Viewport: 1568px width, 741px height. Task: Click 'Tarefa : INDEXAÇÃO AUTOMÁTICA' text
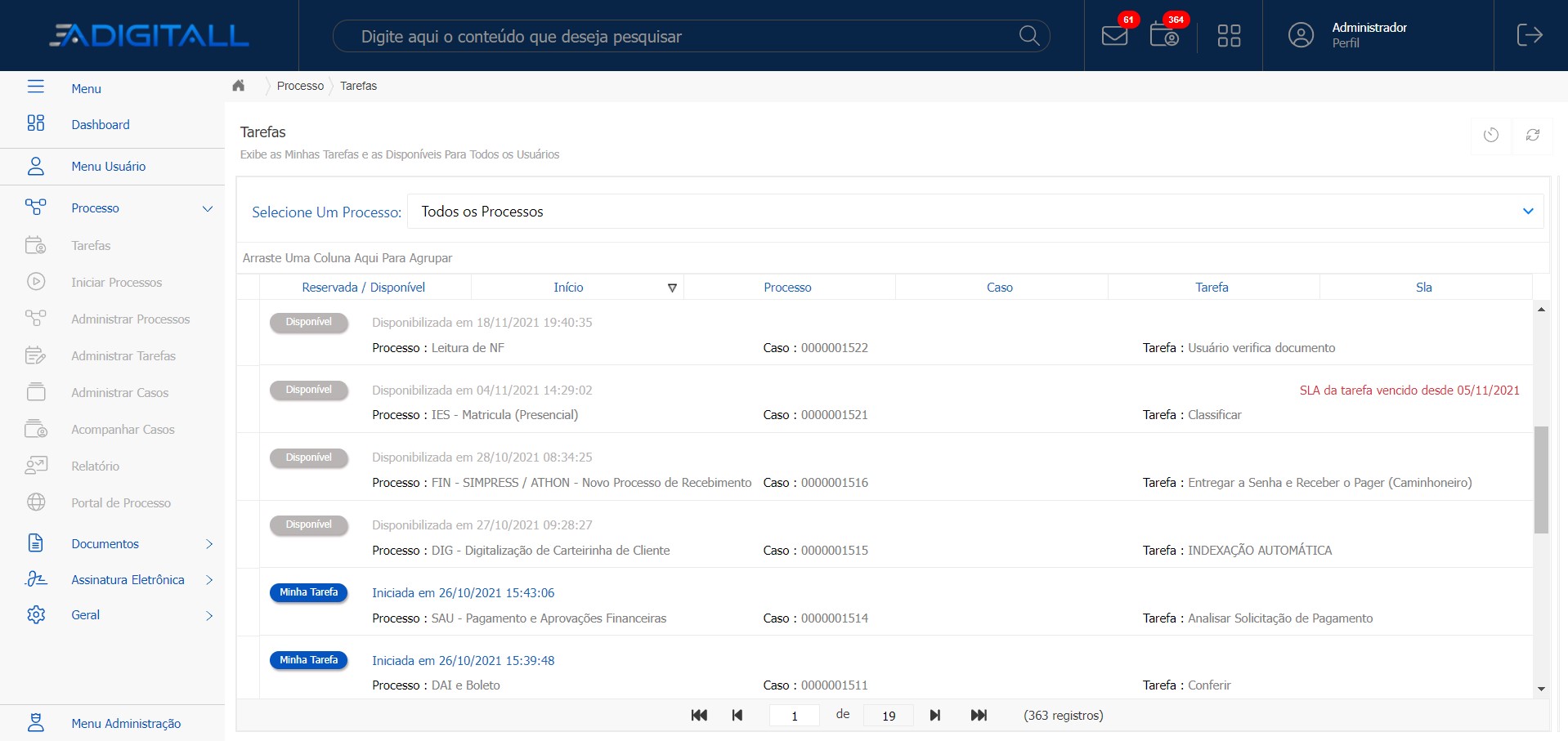point(1238,551)
